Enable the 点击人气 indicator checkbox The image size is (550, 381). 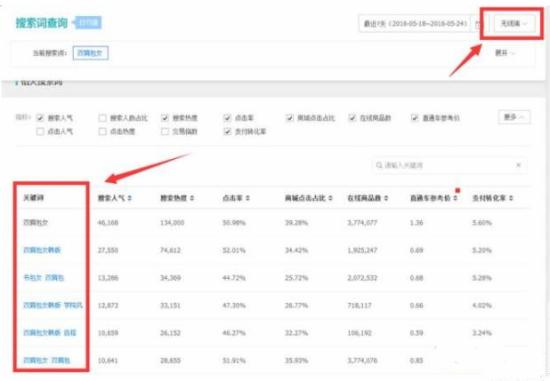pyautogui.click(x=40, y=132)
